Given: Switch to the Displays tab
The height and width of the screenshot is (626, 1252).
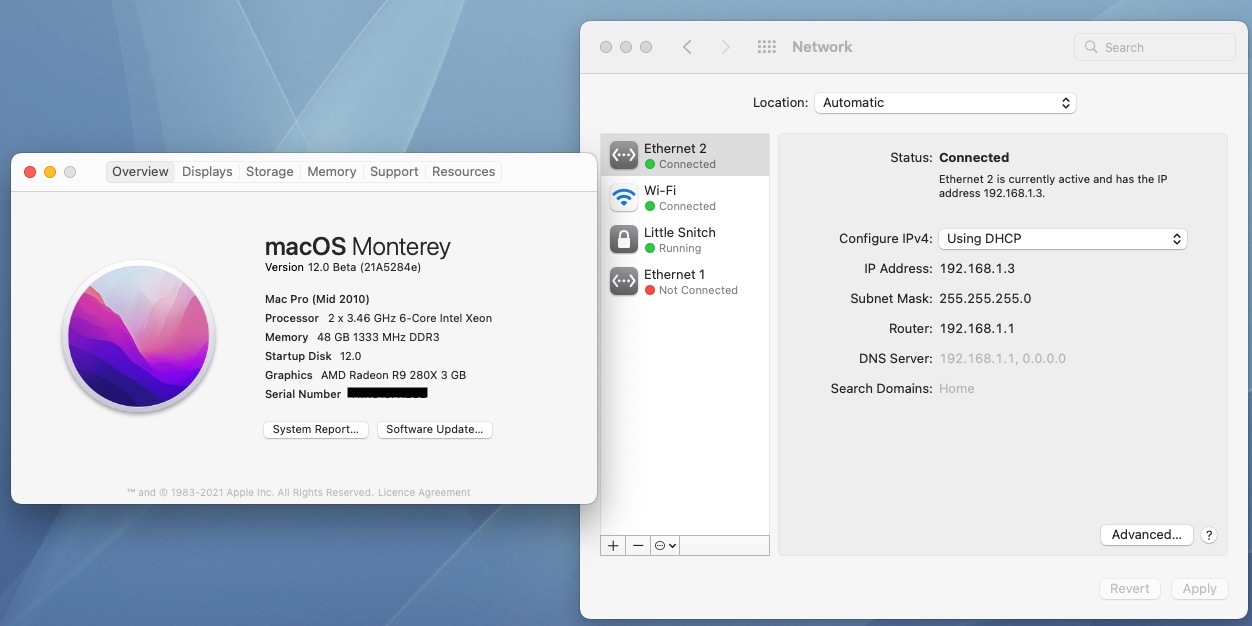Looking at the screenshot, I should coord(207,172).
